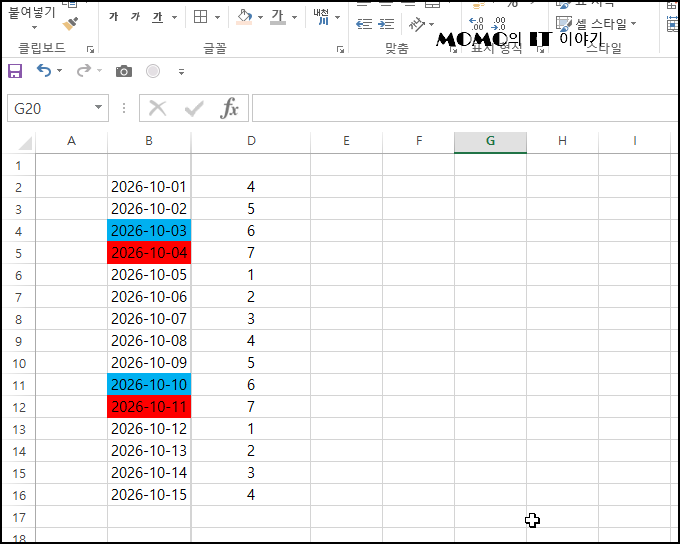
Task: Click the increase indent icon
Action: click(386, 24)
